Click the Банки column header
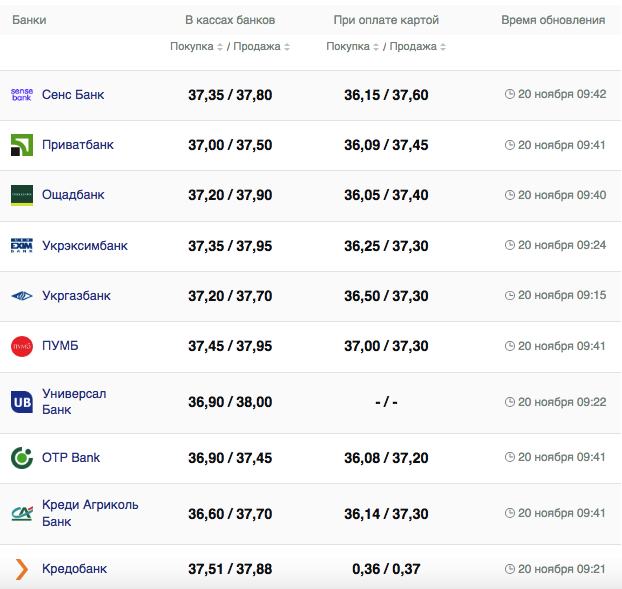 click(29, 20)
